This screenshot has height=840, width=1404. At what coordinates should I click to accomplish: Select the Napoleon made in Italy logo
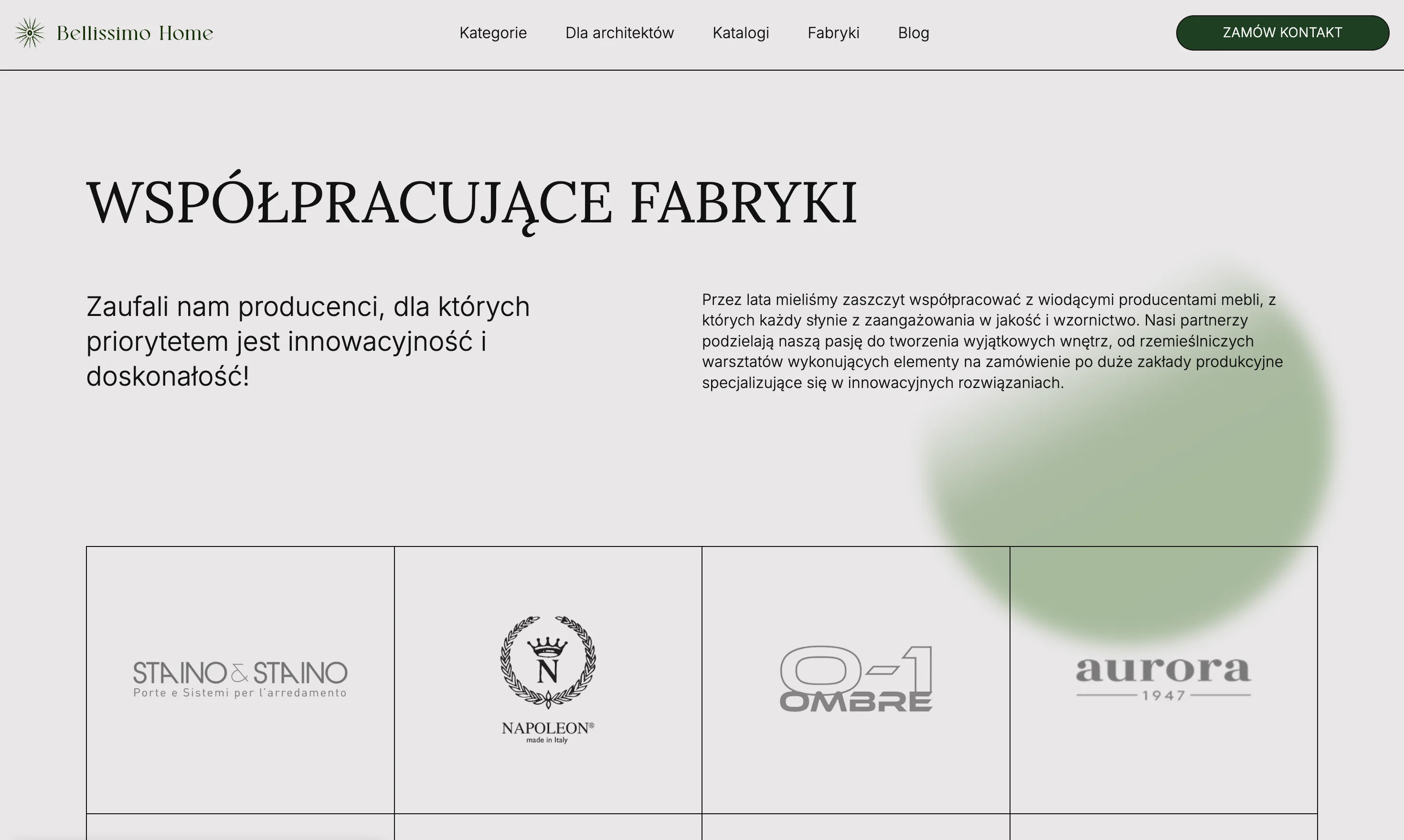coord(548,680)
